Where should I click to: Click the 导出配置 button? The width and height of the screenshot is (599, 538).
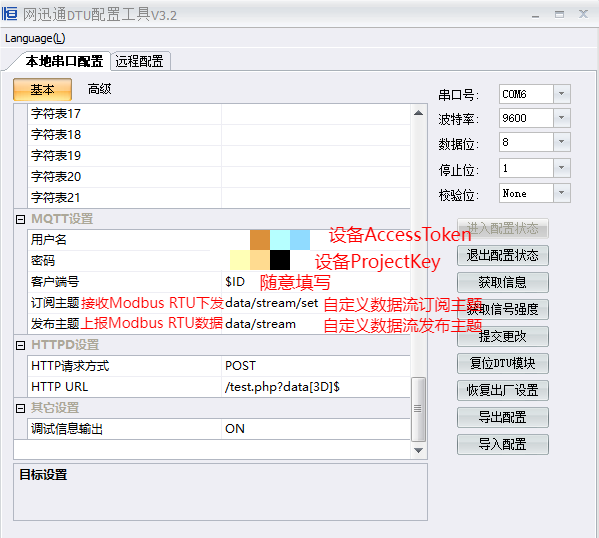click(503, 417)
